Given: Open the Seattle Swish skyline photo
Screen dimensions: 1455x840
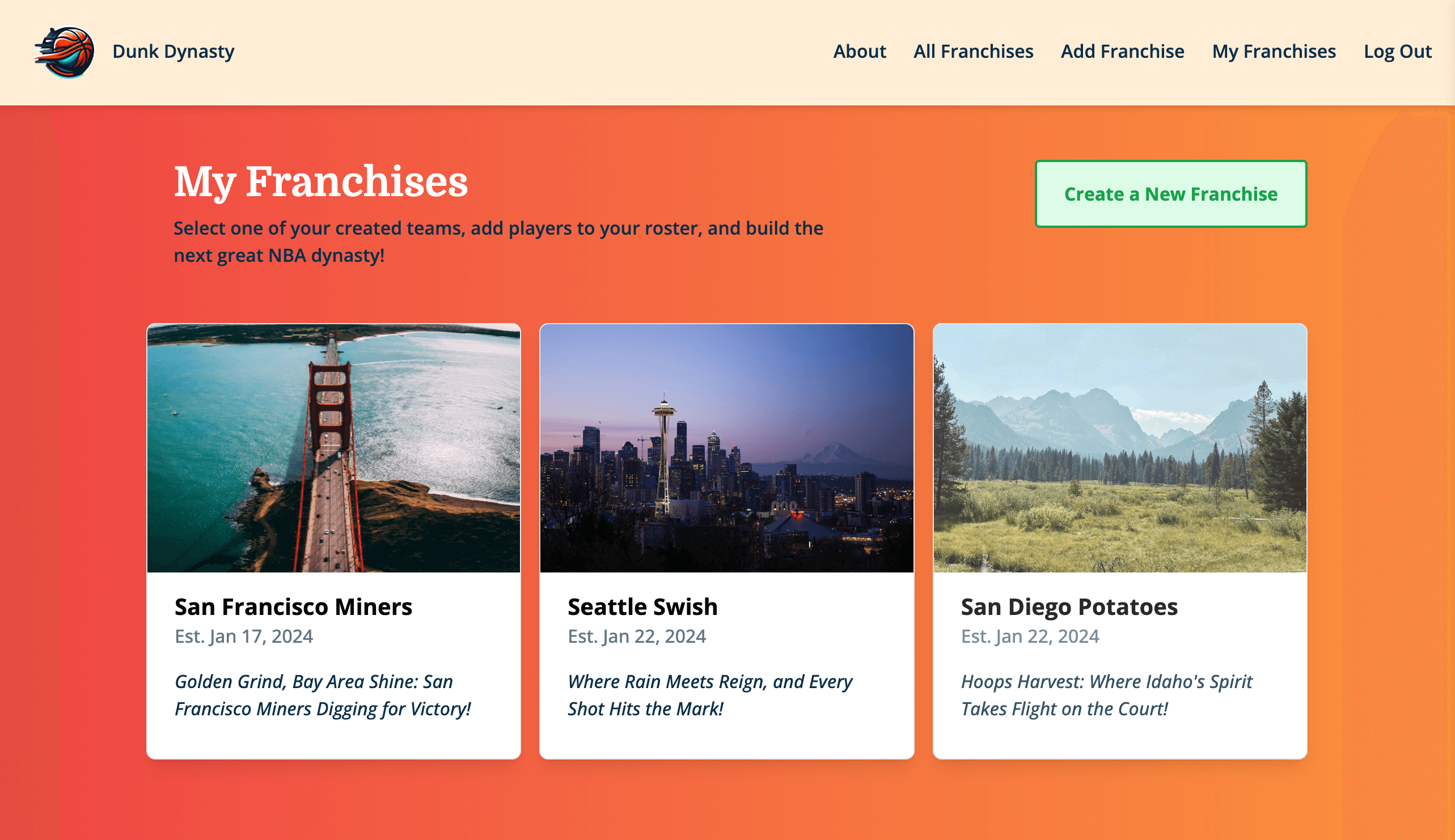Looking at the screenshot, I should 726,448.
